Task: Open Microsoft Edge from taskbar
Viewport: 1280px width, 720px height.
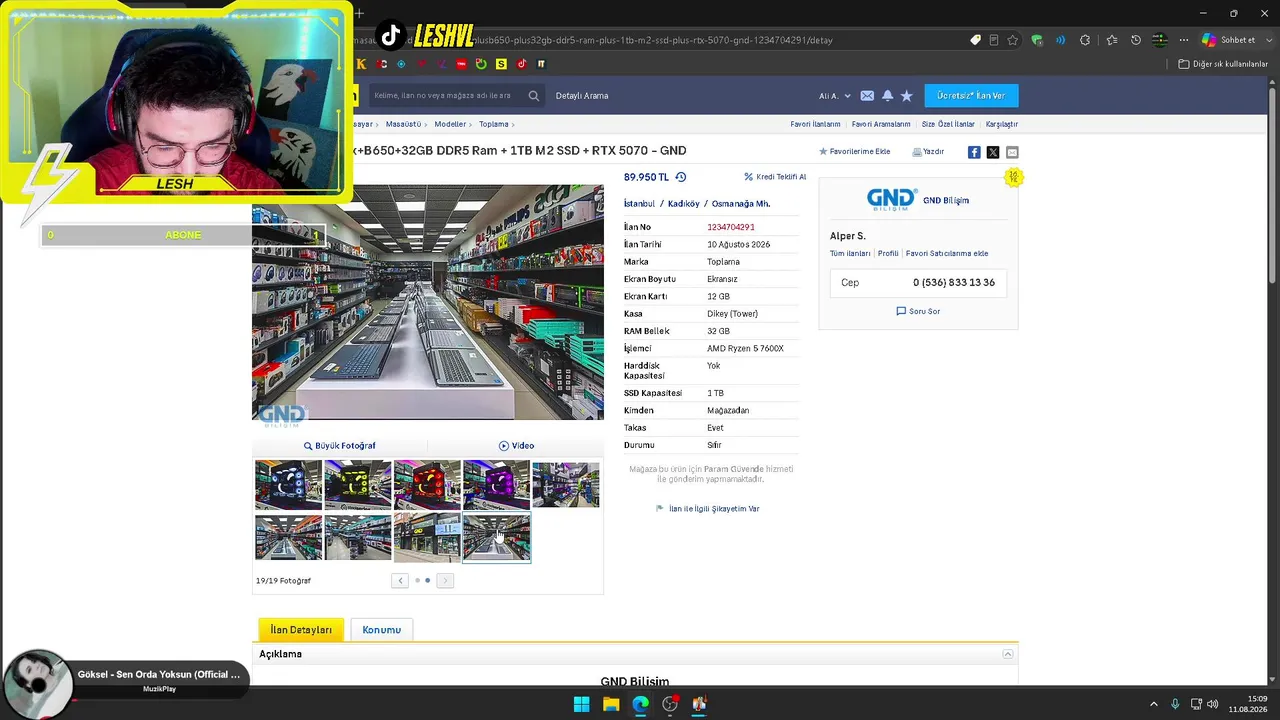Action: tap(640, 704)
